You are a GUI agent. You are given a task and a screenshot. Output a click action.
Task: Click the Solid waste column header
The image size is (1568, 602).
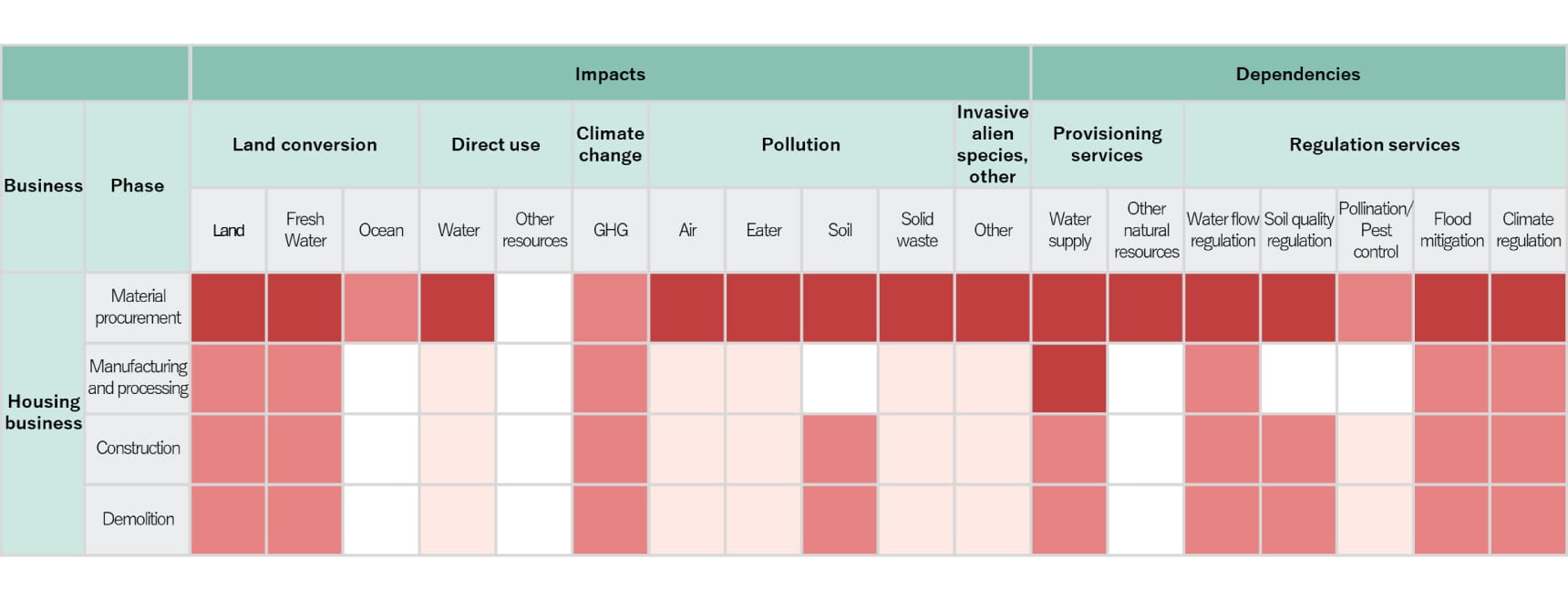tap(916, 230)
